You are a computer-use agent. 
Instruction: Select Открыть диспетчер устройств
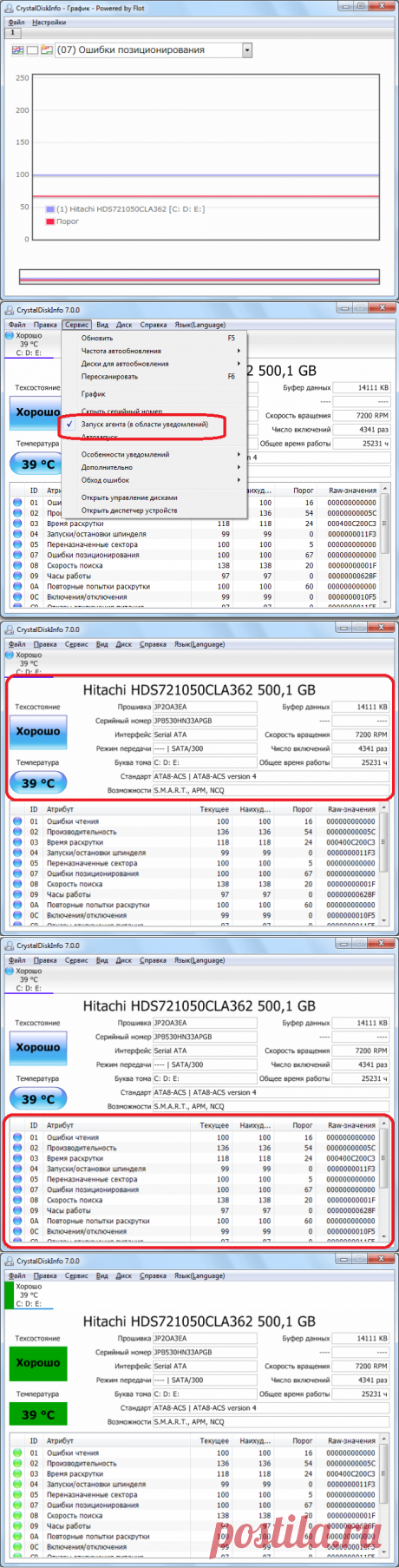tap(129, 511)
